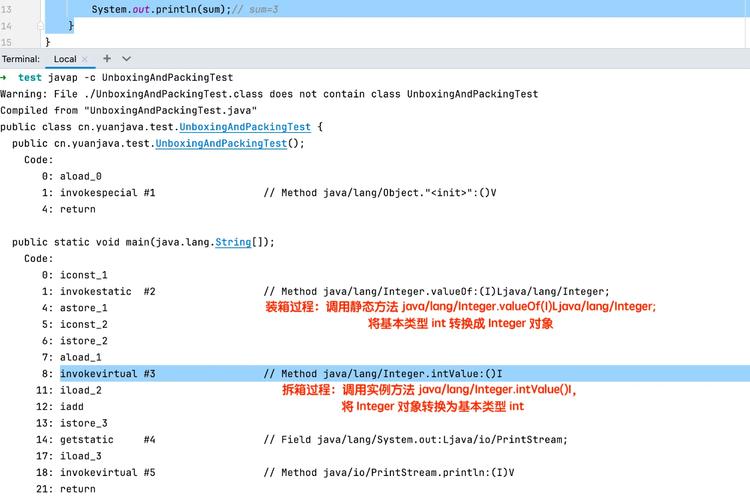This screenshot has width=750, height=500.
Task: Click line number 15 in gutter
Action: [6, 42]
